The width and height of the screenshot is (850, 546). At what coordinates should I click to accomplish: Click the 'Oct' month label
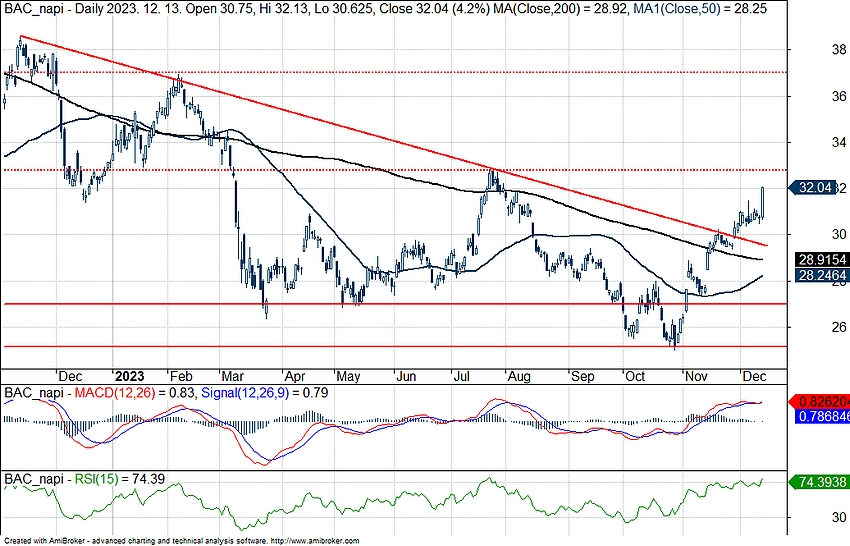tap(635, 377)
